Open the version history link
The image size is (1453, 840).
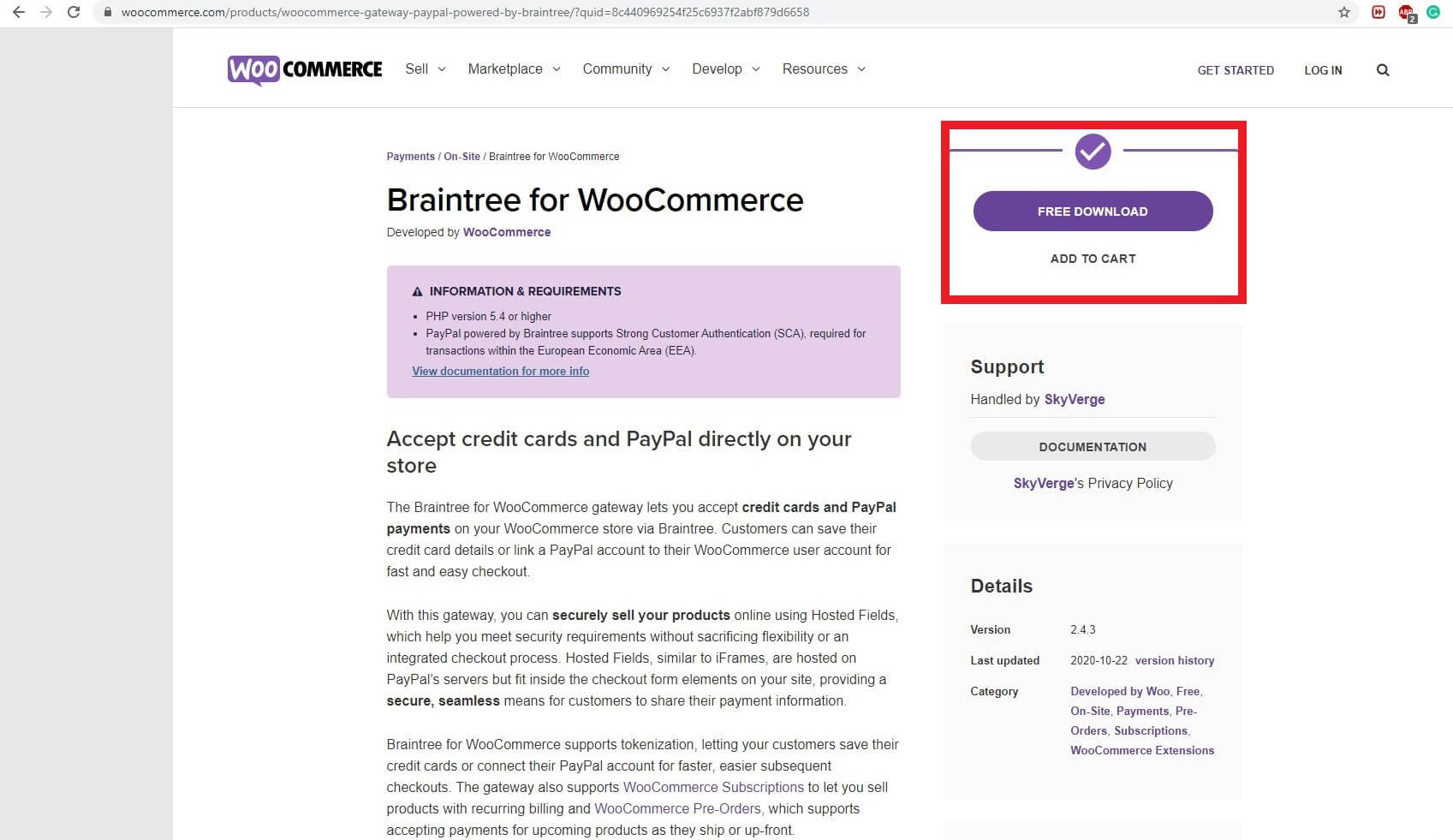pyautogui.click(x=1175, y=660)
